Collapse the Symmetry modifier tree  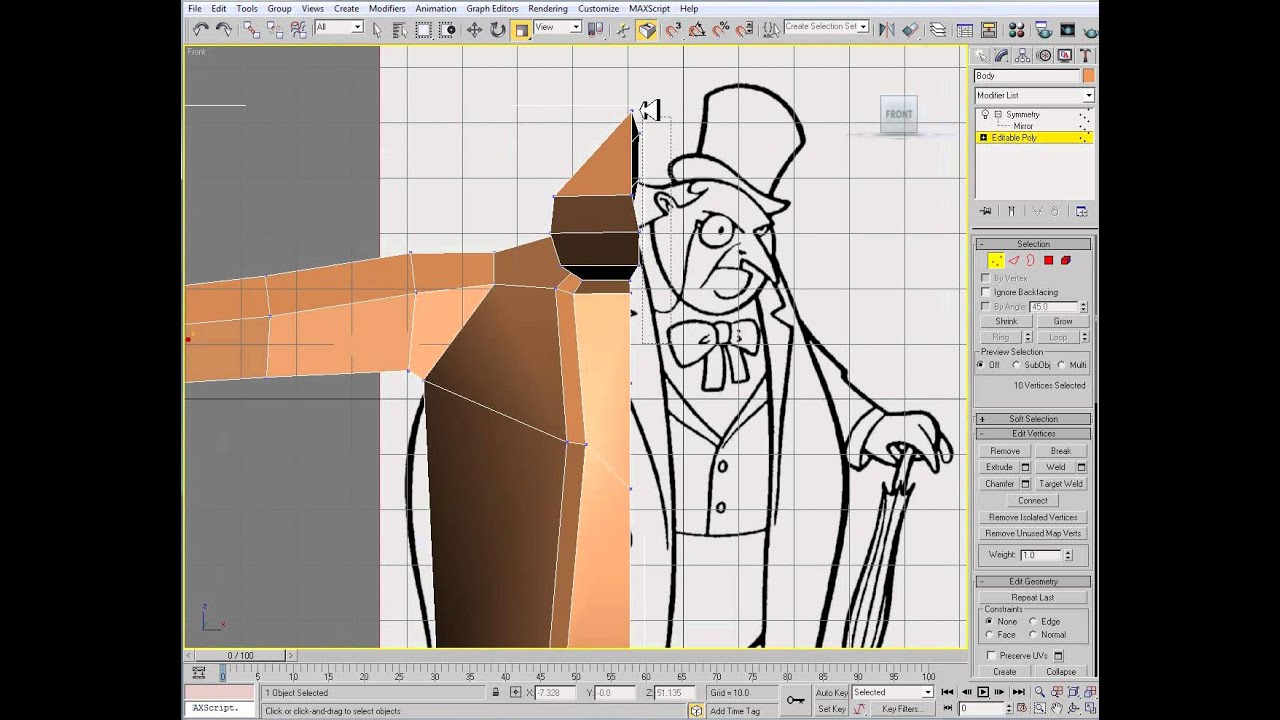point(998,113)
